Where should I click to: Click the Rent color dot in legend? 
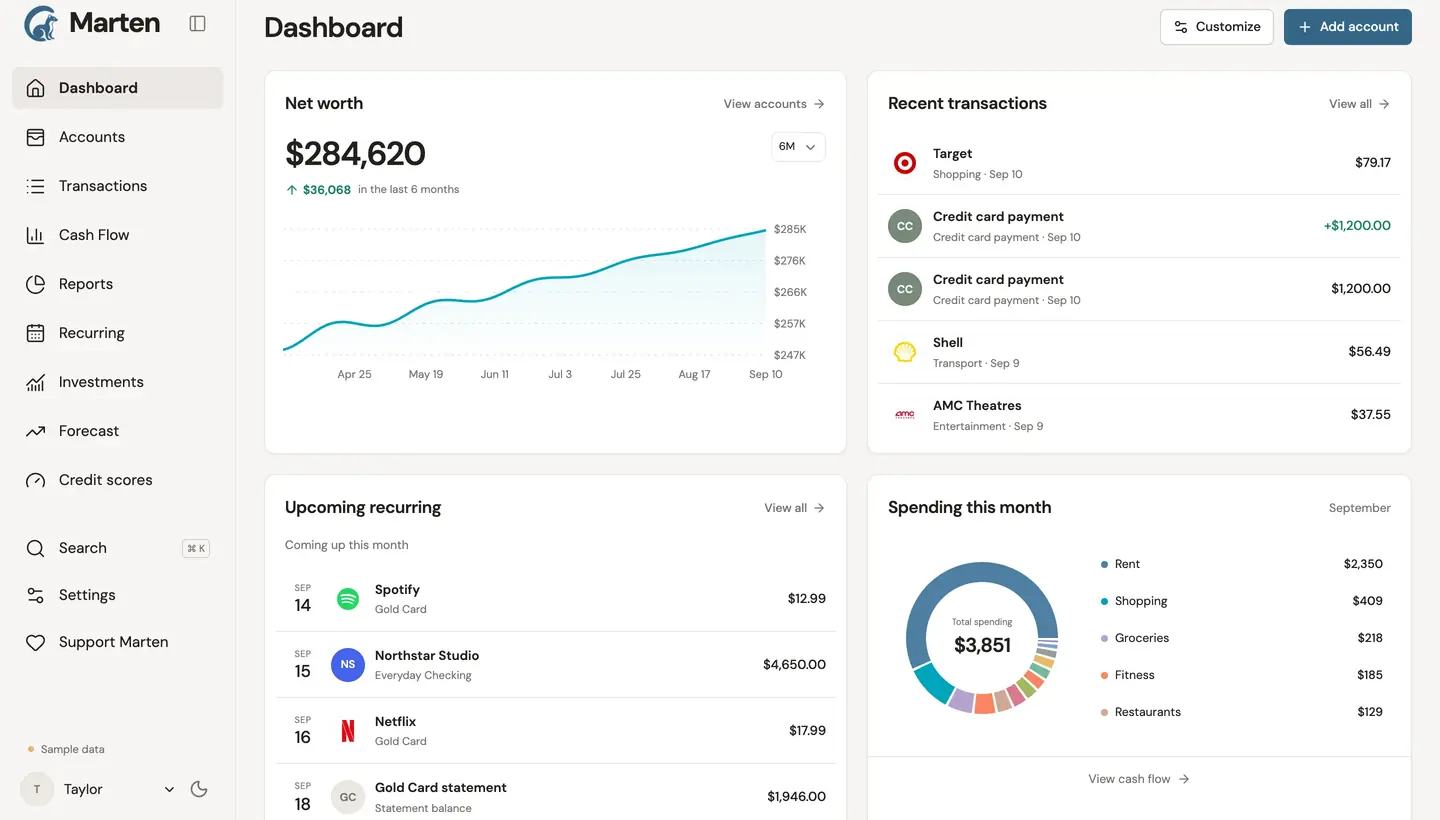[x=1104, y=564]
